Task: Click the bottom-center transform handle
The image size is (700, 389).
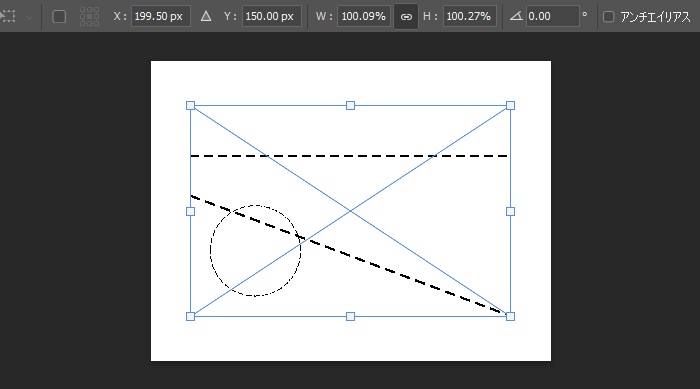Action: click(350, 317)
